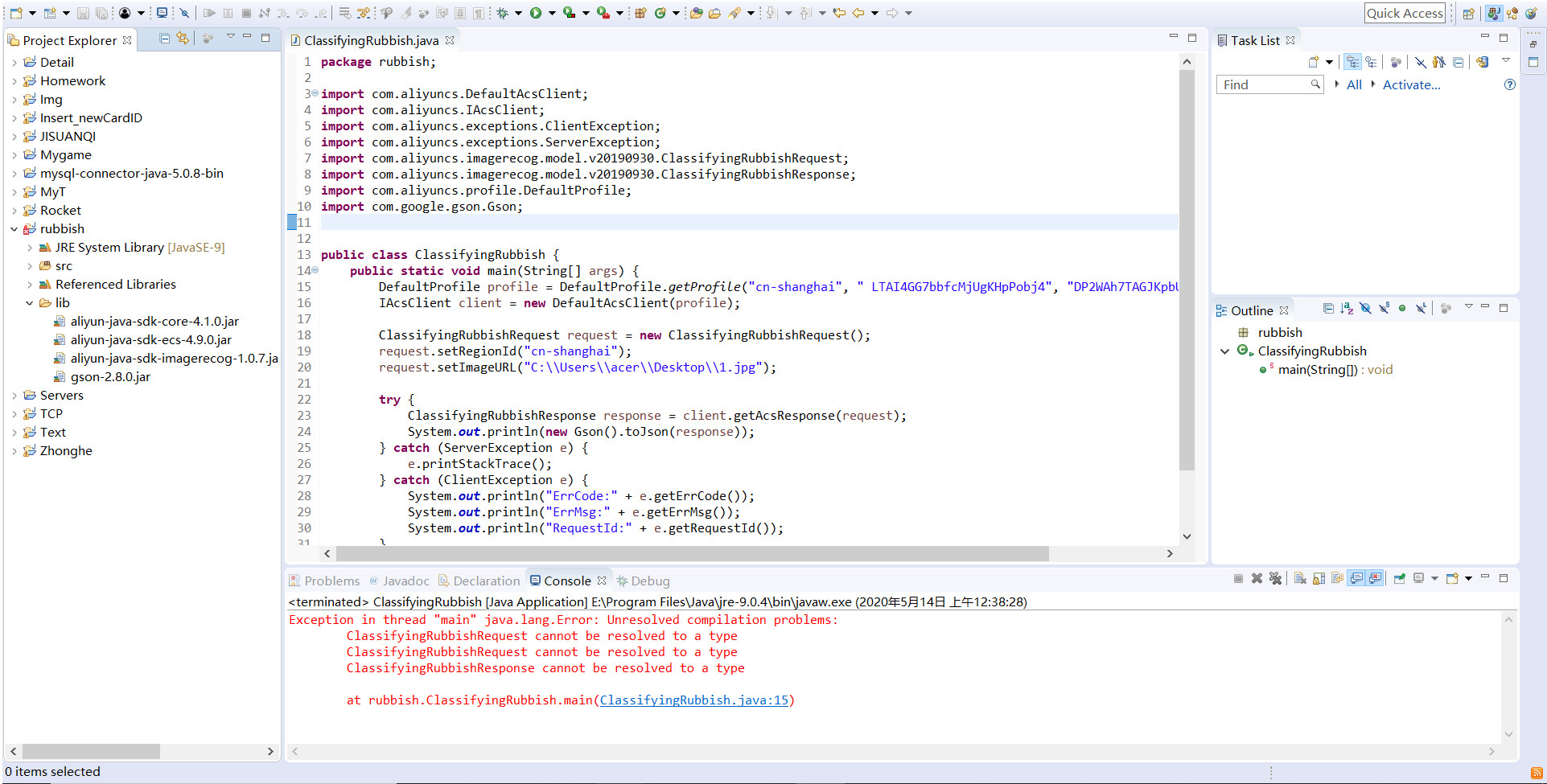This screenshot has height=784, width=1547.
Task: Expand the JRE System Library node
Action: pos(30,248)
